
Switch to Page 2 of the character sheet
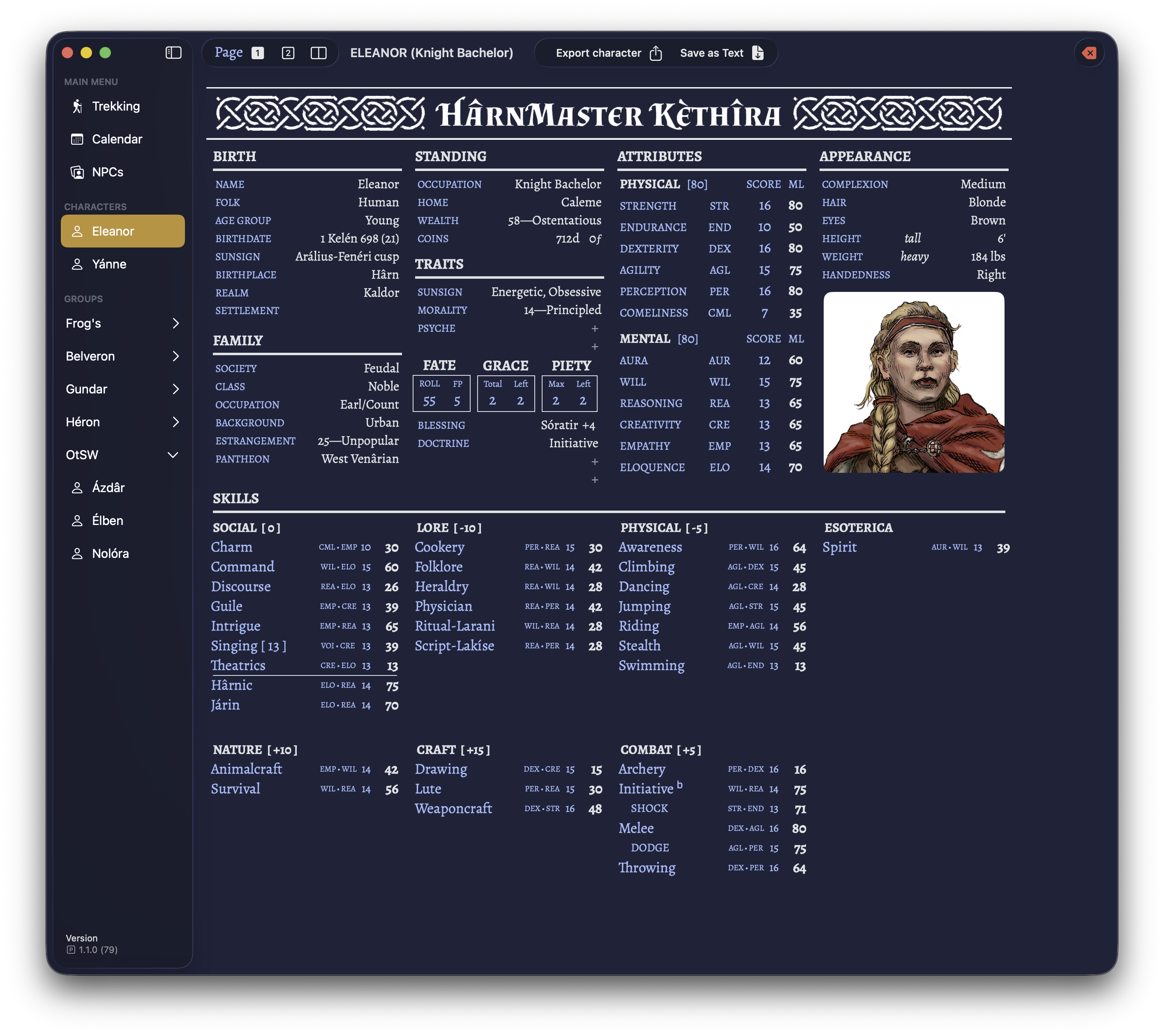click(x=288, y=52)
